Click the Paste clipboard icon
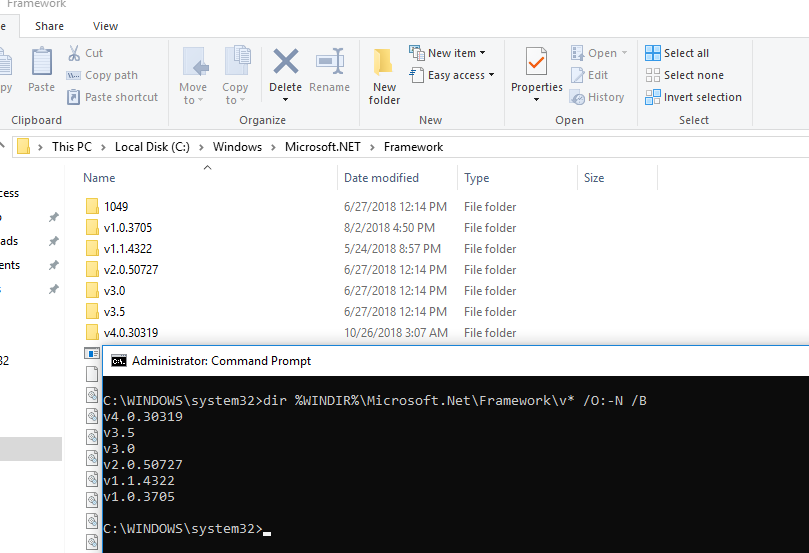 tap(41, 62)
